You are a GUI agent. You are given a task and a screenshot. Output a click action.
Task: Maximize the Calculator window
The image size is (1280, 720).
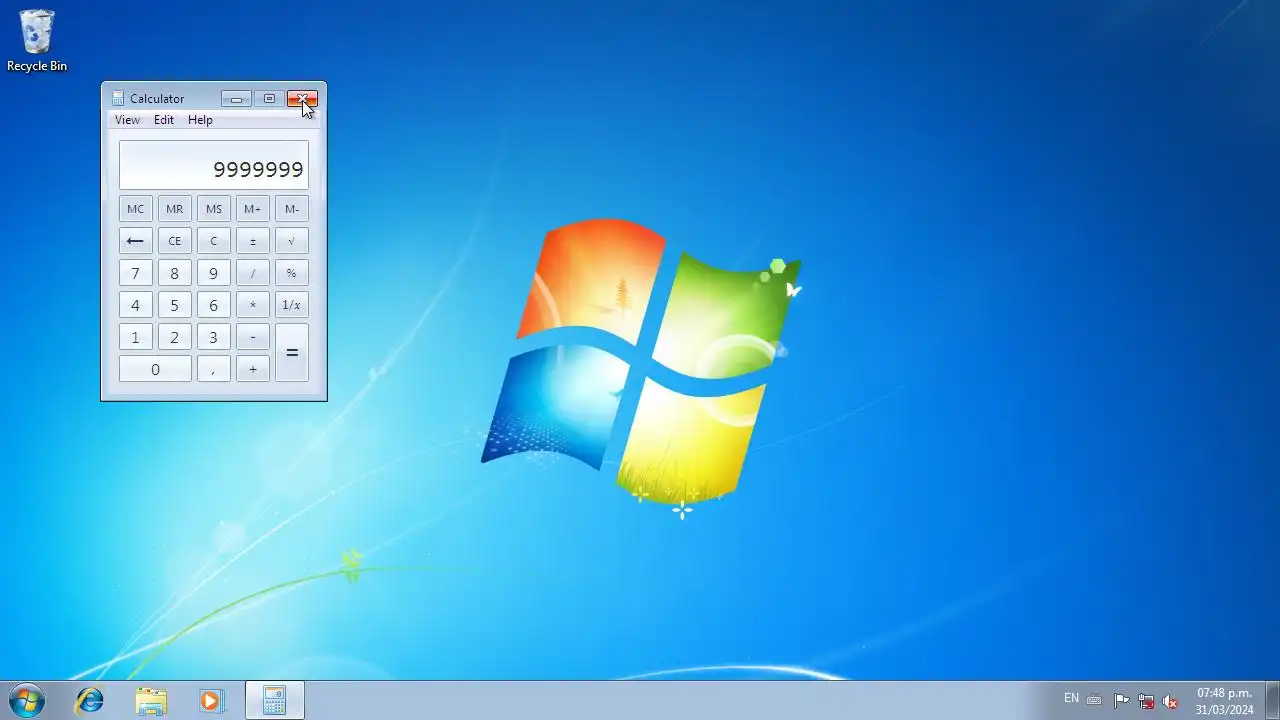click(269, 99)
